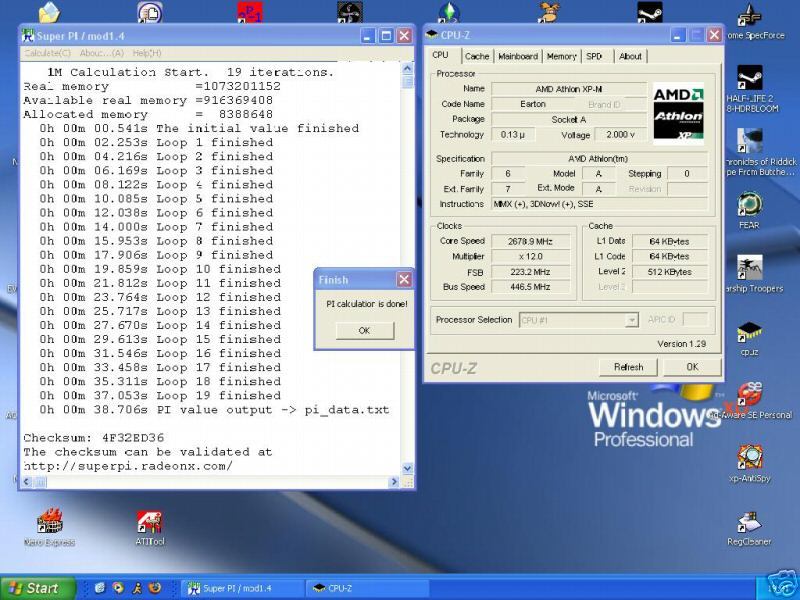Click the Voltage value 2.000 v
The image size is (800, 600).
621,135
